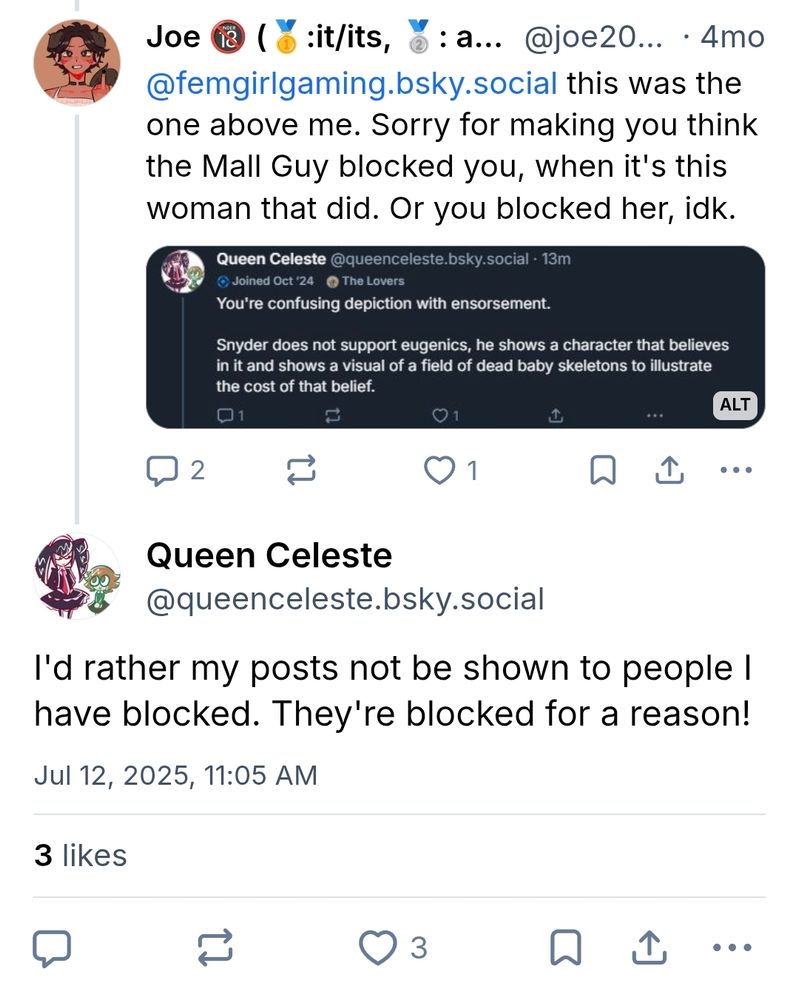
Task: Open Joe's profile avatar
Action: coord(77,62)
